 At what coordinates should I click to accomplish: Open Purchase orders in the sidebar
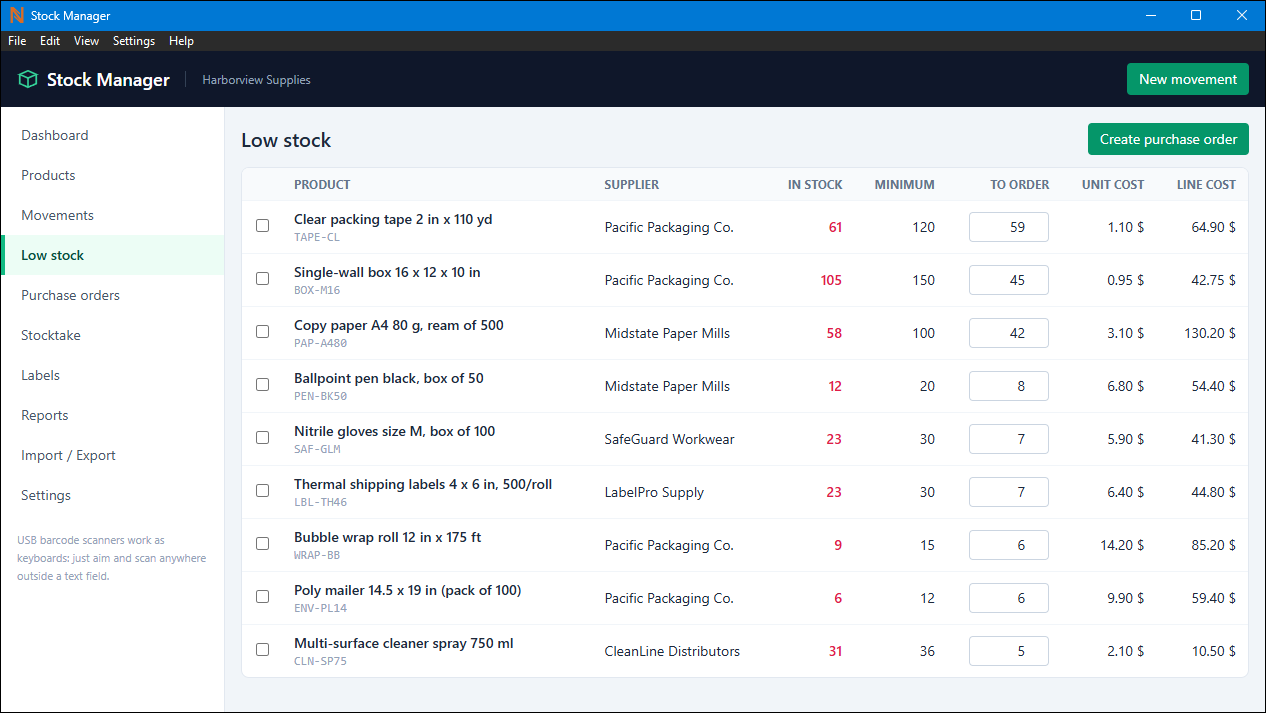(112, 295)
